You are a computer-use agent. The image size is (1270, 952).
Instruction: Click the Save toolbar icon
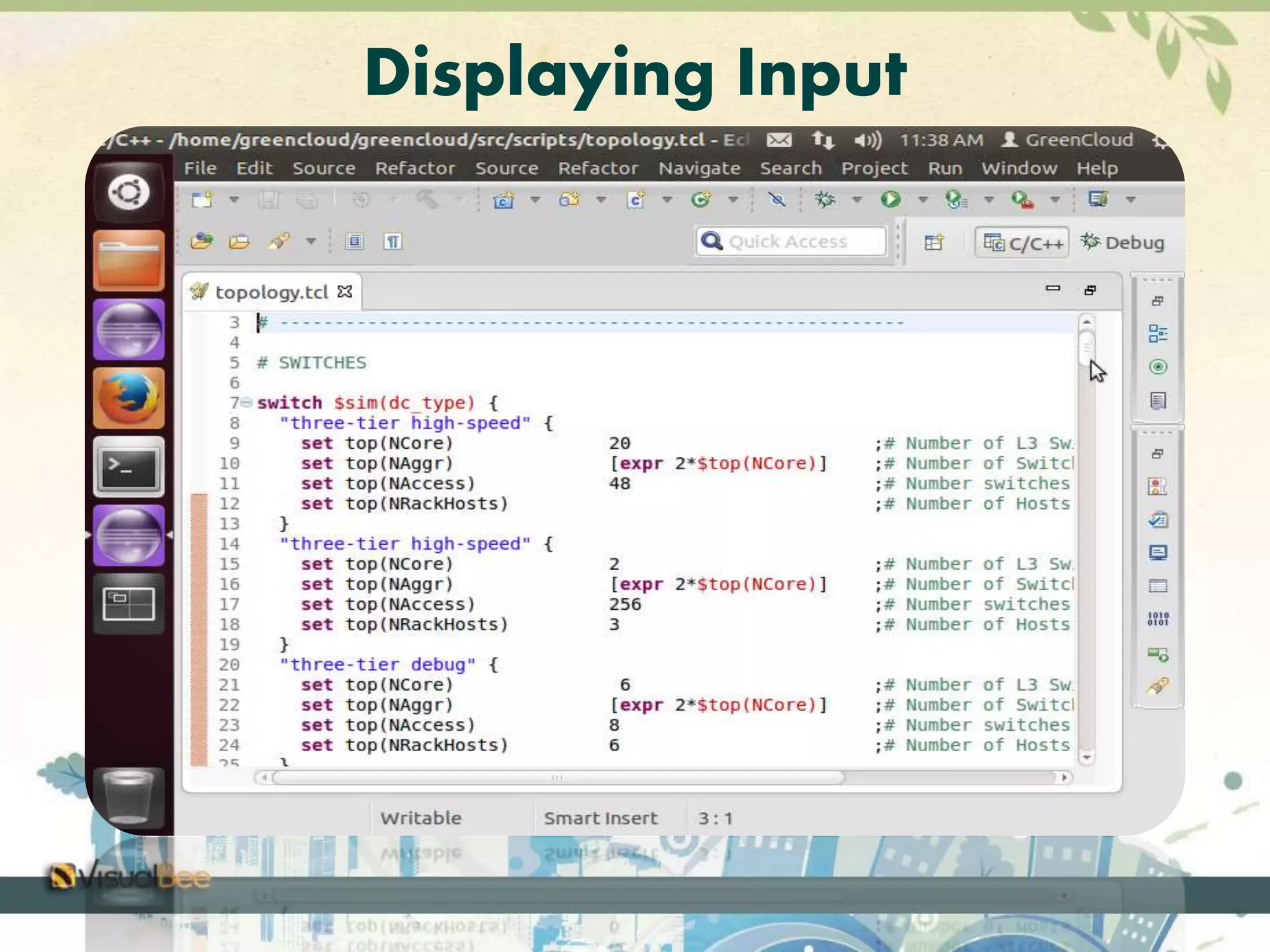point(269,200)
